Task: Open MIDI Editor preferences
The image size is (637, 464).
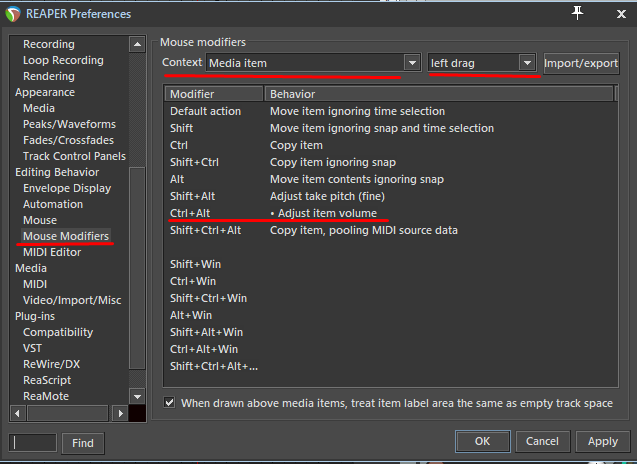Action: [x=52, y=252]
